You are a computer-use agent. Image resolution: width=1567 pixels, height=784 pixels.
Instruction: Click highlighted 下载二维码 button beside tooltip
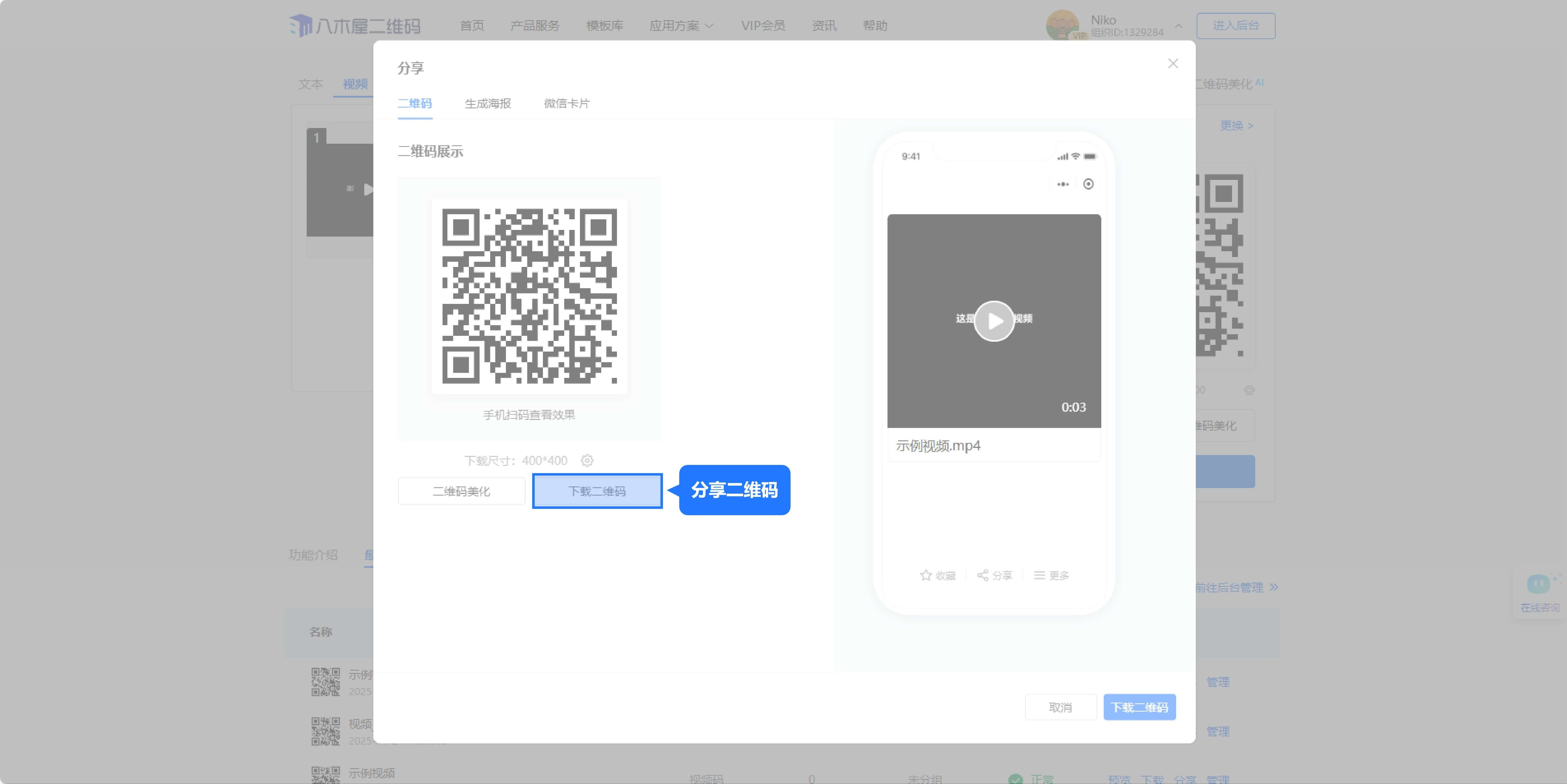click(597, 491)
